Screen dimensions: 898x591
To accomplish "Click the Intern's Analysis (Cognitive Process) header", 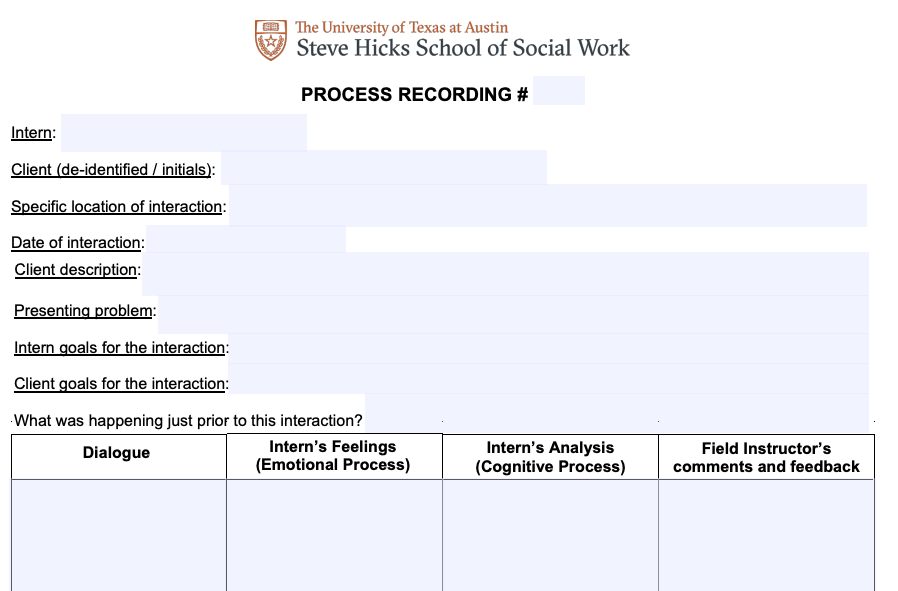I will 550,457.
